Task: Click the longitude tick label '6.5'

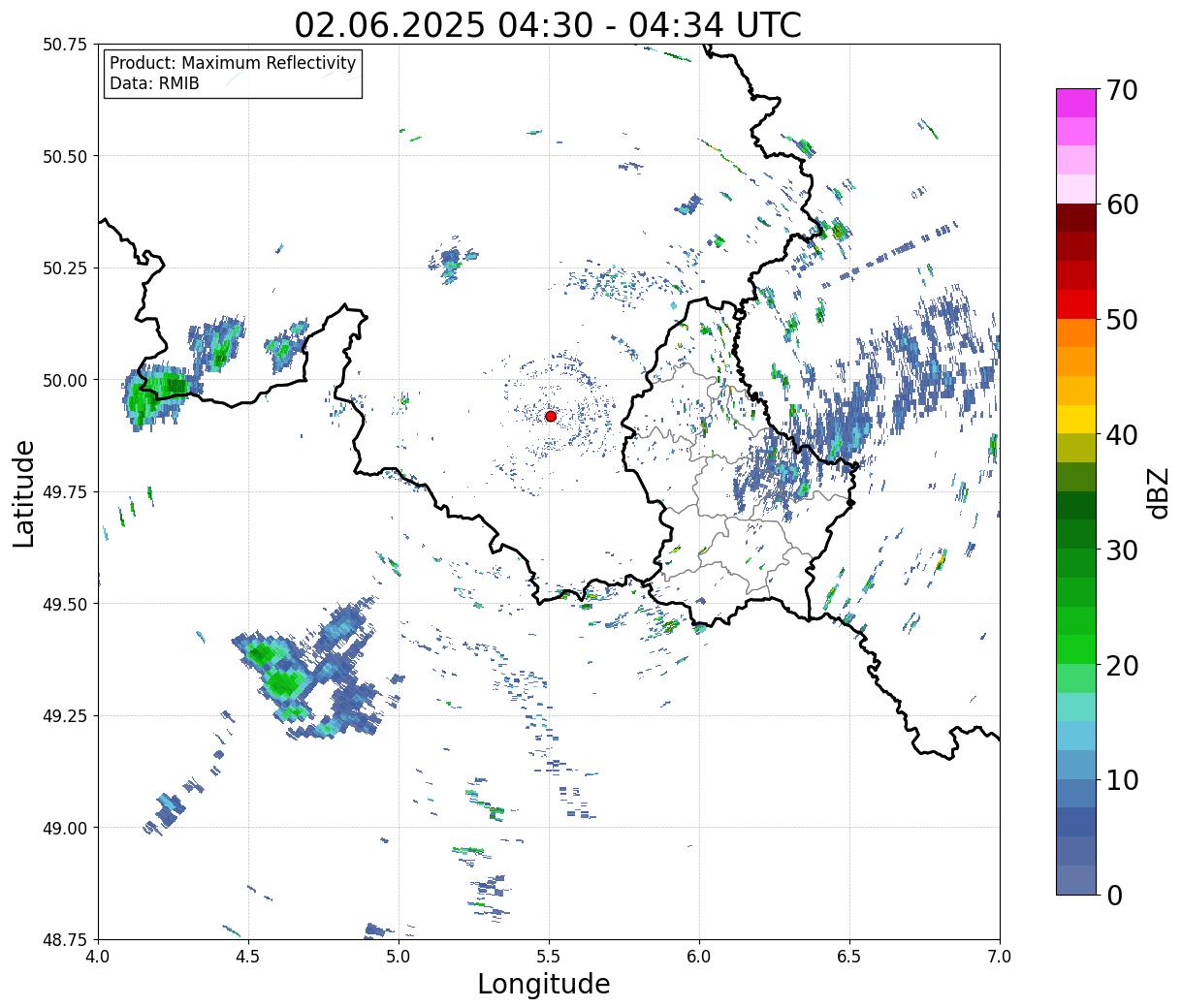Action: point(849,957)
